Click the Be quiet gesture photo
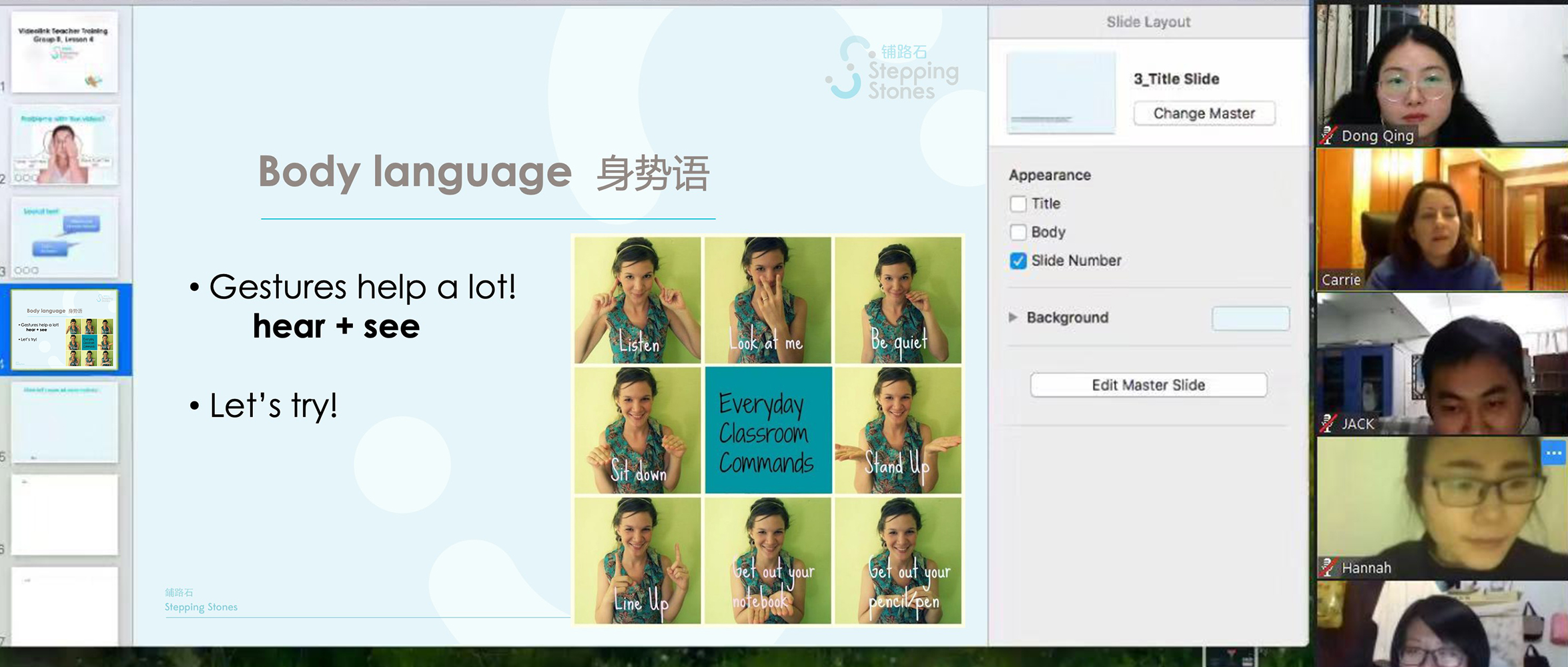Viewport: 1568px width, 667px height. click(x=898, y=300)
